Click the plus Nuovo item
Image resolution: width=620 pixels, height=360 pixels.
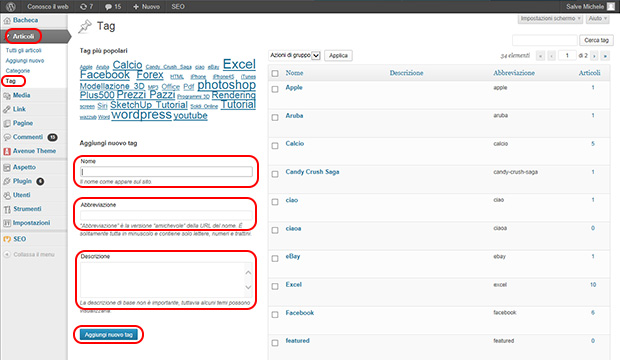click(x=146, y=6)
